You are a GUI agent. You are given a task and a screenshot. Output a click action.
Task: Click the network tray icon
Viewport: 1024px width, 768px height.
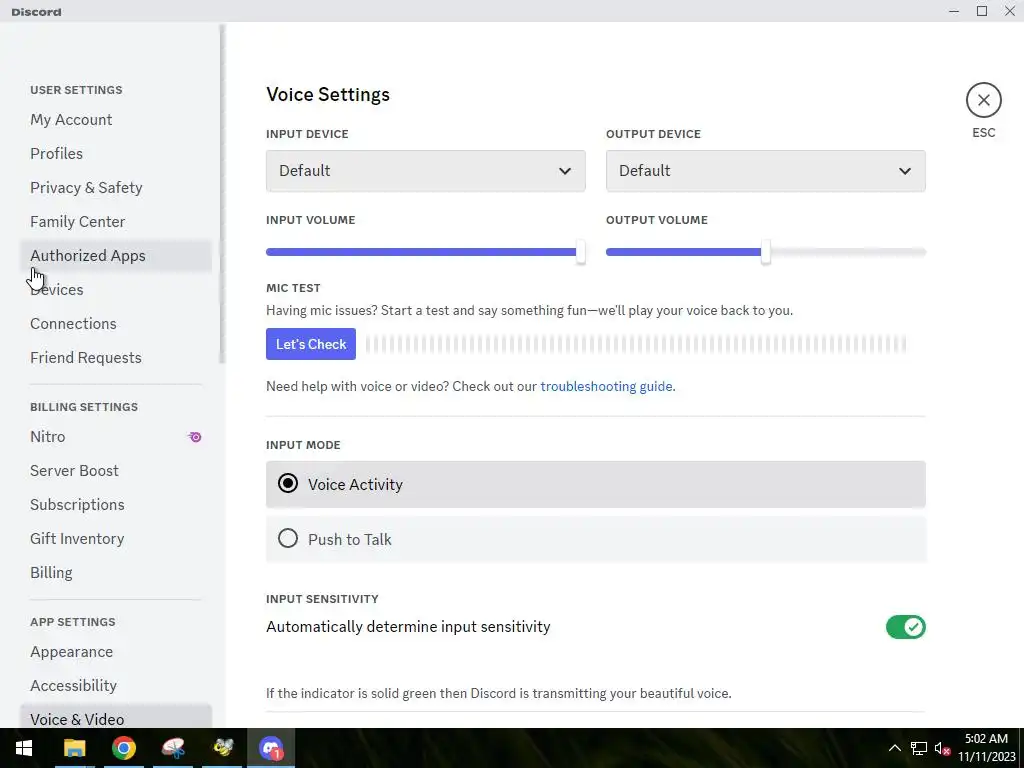(x=919, y=748)
